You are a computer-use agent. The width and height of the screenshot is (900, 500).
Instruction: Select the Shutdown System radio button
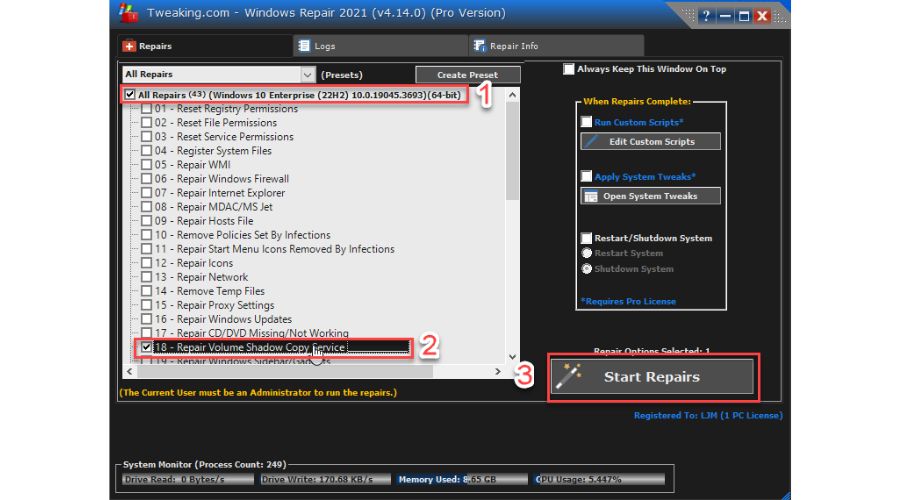[x=587, y=269]
